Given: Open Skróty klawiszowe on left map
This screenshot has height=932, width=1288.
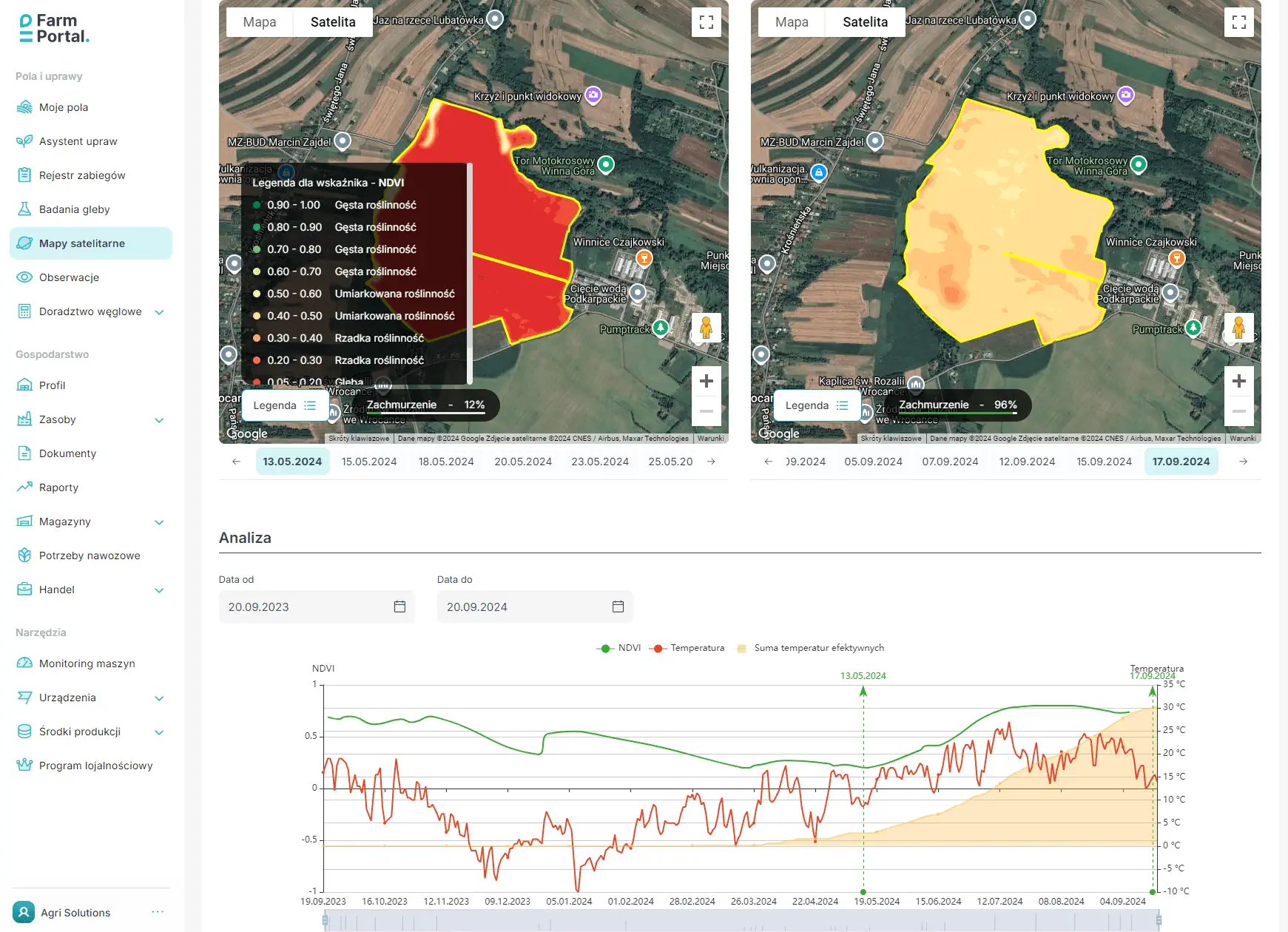Looking at the screenshot, I should (x=359, y=439).
